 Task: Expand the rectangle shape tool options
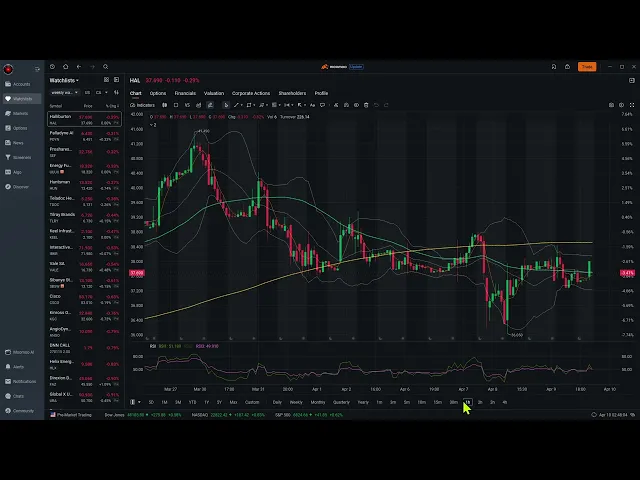point(253,105)
